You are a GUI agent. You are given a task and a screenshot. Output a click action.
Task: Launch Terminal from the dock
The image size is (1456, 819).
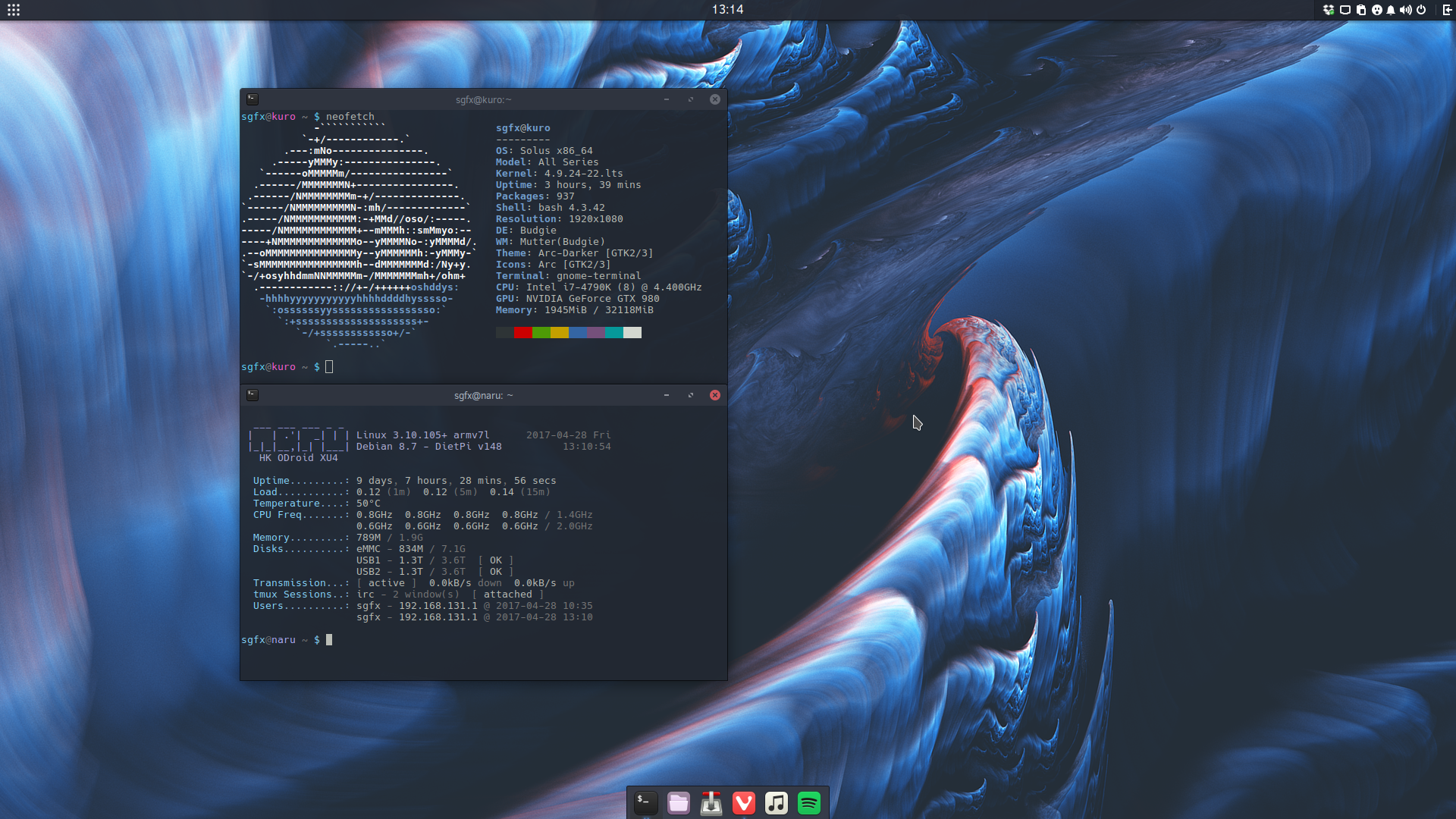(645, 802)
